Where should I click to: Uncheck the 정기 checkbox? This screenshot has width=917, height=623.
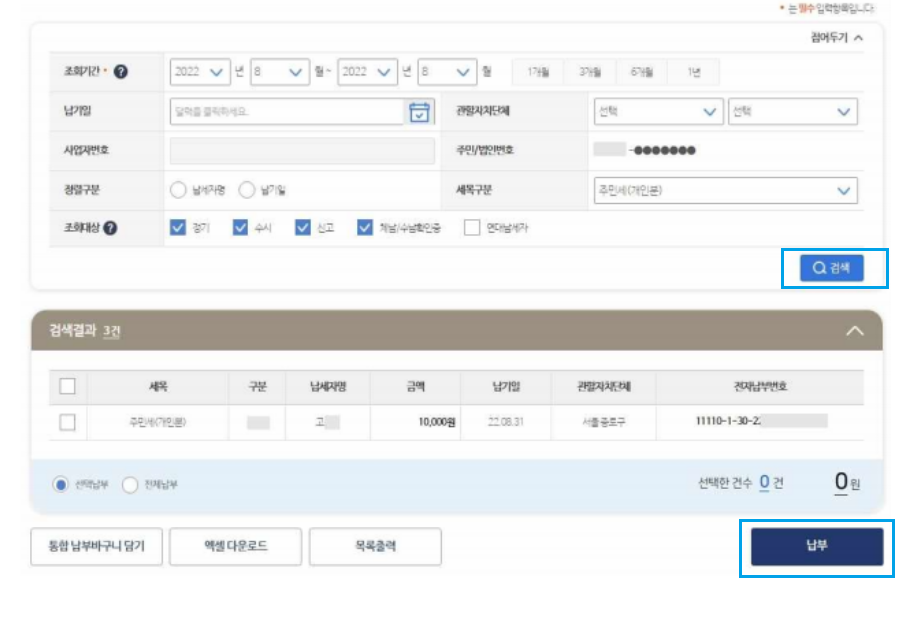coord(178,228)
